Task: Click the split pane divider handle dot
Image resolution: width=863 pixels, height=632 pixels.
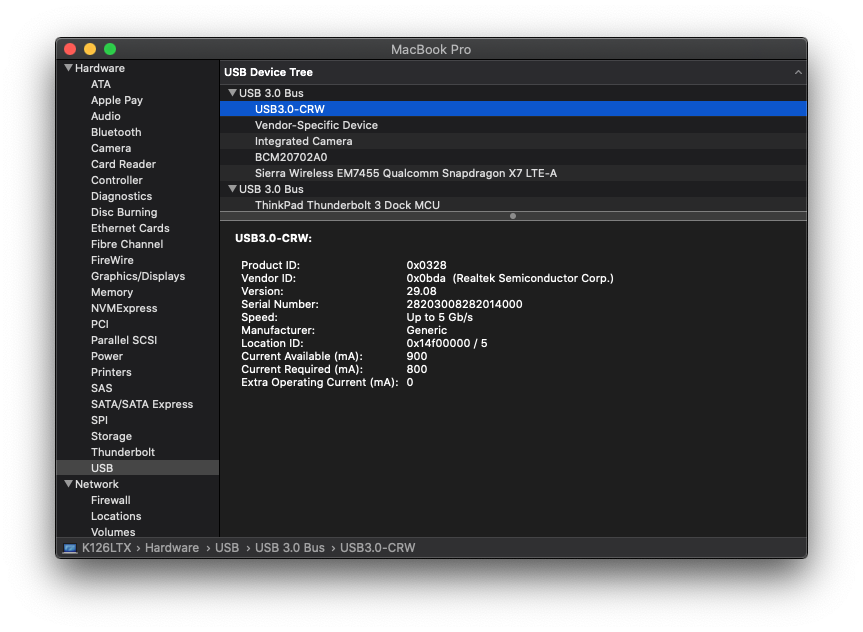Action: pyautogui.click(x=513, y=216)
